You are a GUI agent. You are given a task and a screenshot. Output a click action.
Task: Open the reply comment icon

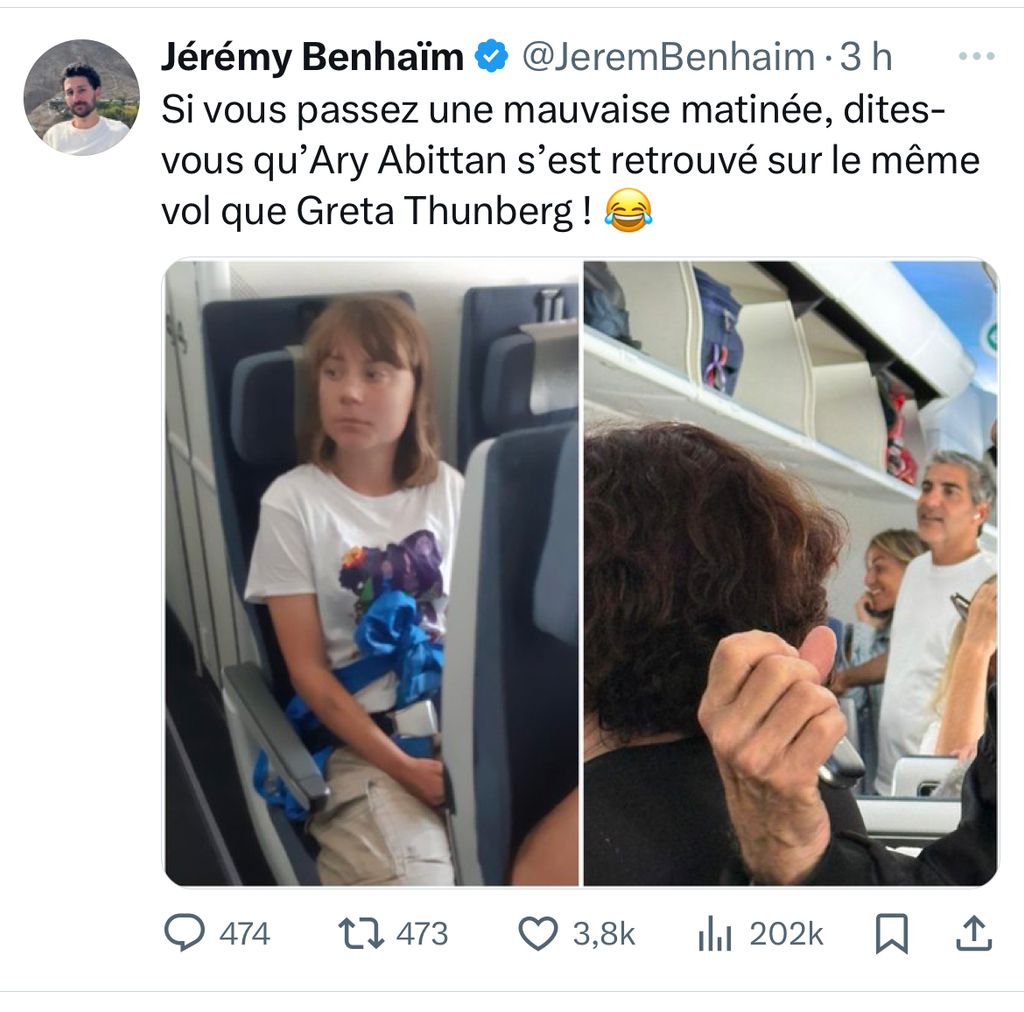tap(184, 932)
